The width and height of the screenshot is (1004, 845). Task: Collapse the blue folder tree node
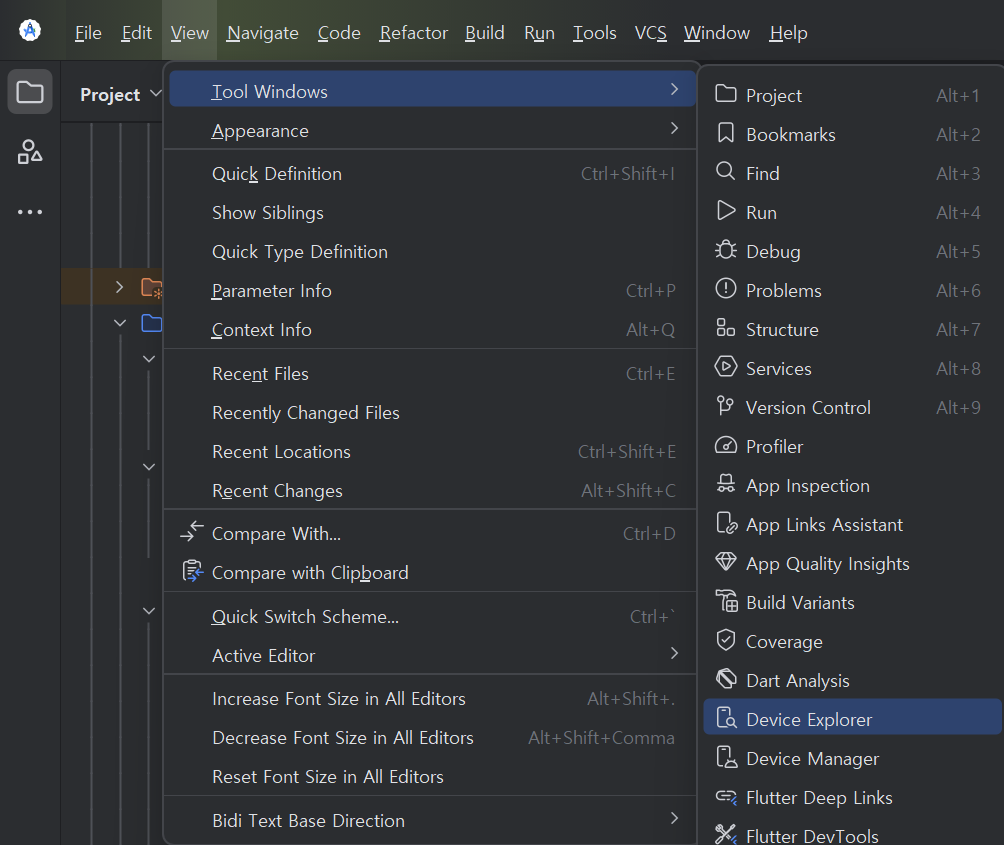pyautogui.click(x=120, y=323)
